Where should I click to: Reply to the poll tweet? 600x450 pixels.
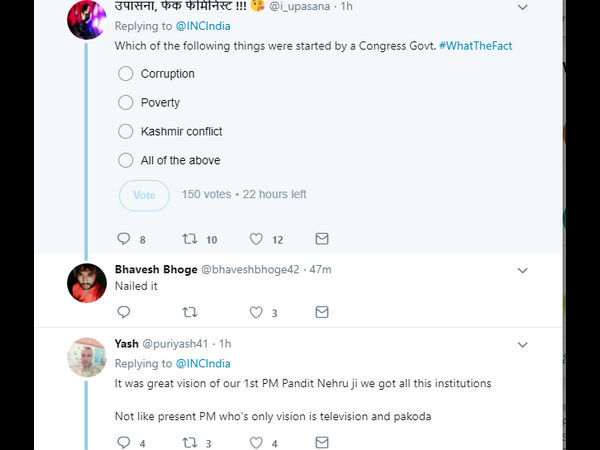(124, 239)
